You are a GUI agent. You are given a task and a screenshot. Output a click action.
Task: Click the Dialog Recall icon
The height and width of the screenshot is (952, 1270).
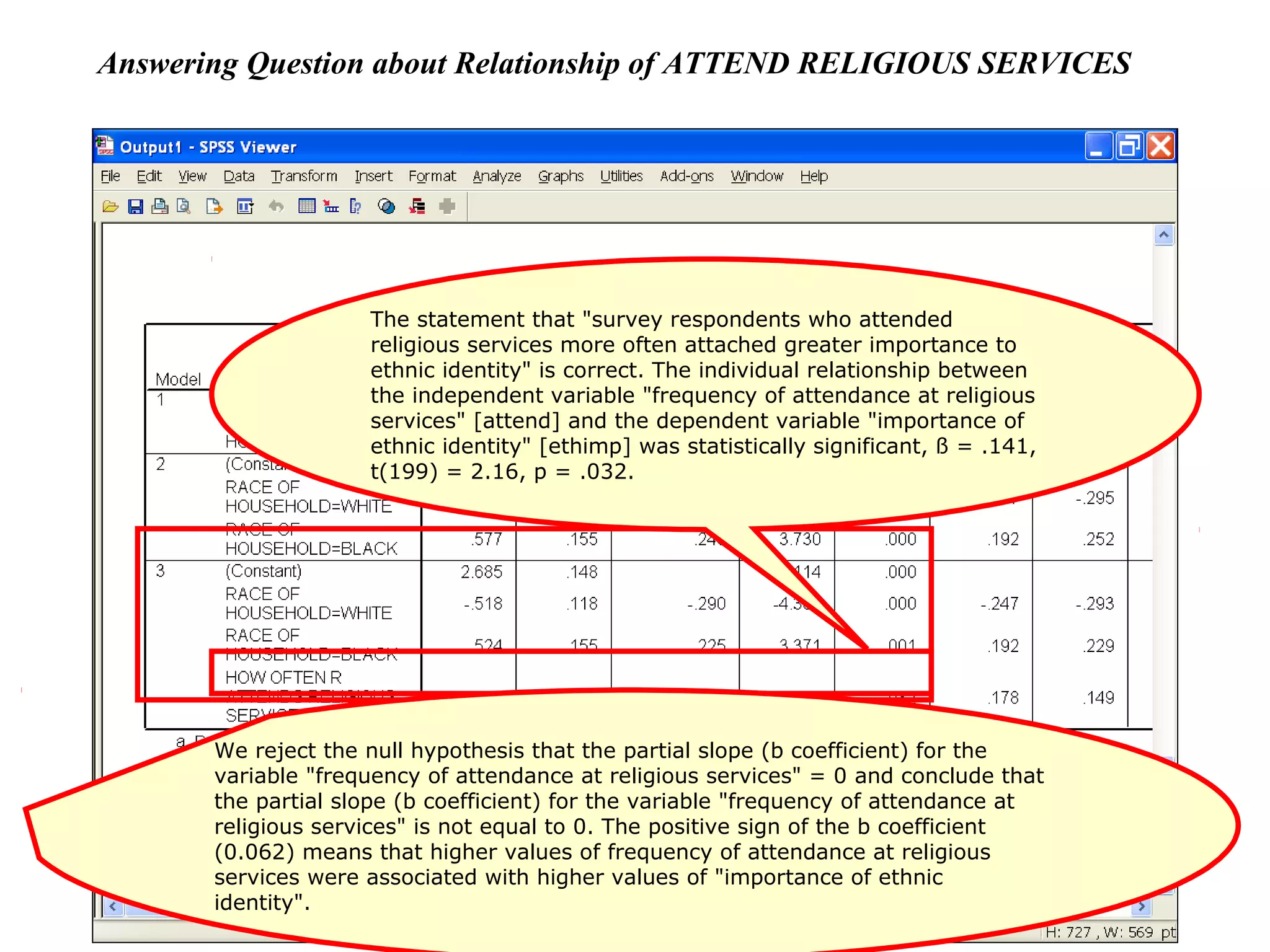click(x=245, y=206)
